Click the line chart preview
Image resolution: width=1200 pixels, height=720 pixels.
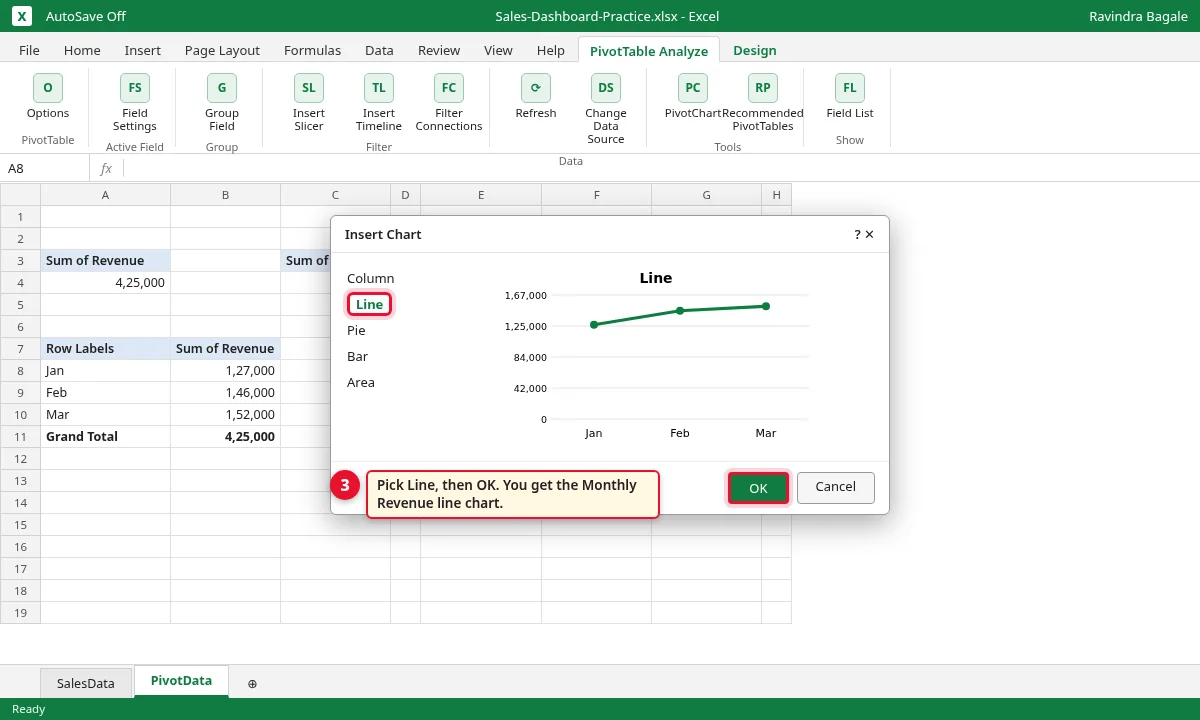[655, 355]
